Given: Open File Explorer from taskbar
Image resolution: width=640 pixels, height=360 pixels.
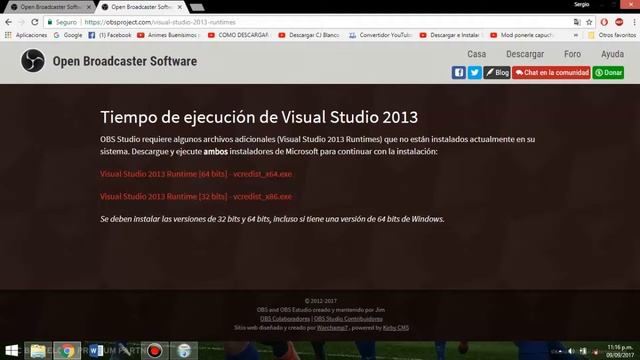Looking at the screenshot, I should (x=38, y=351).
